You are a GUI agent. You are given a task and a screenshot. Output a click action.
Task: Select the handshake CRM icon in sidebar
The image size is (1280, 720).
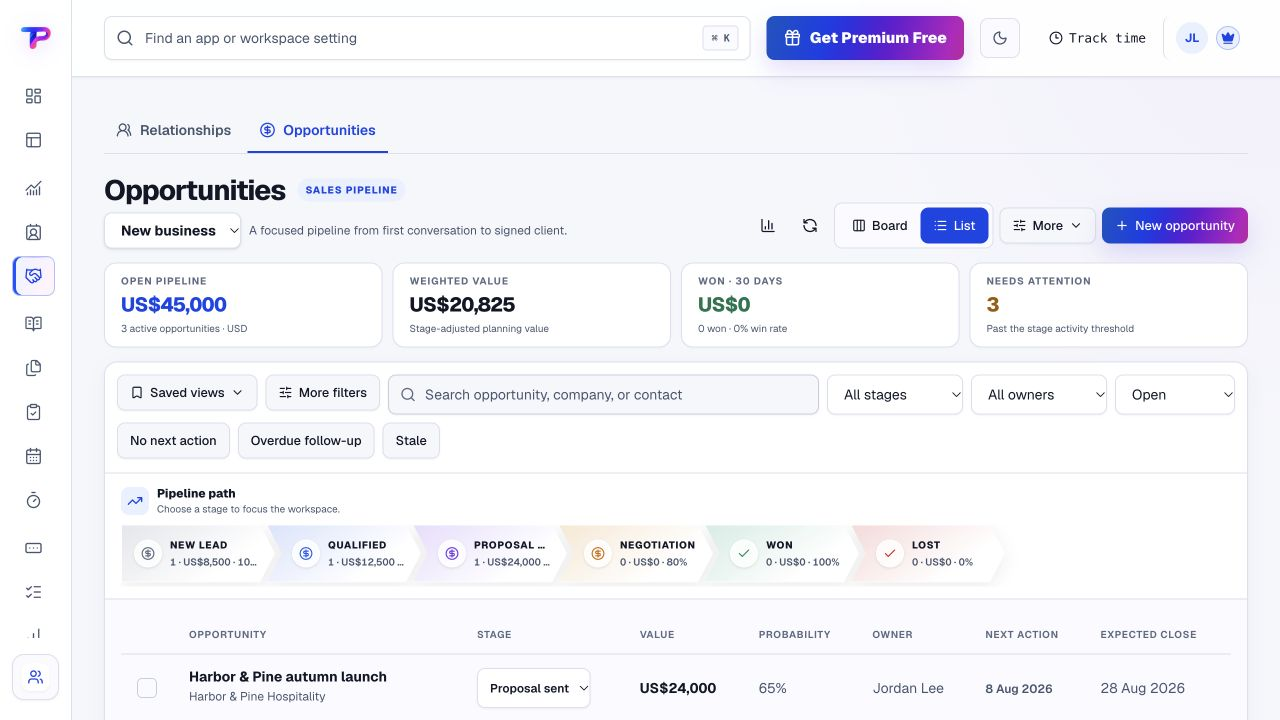[33, 276]
